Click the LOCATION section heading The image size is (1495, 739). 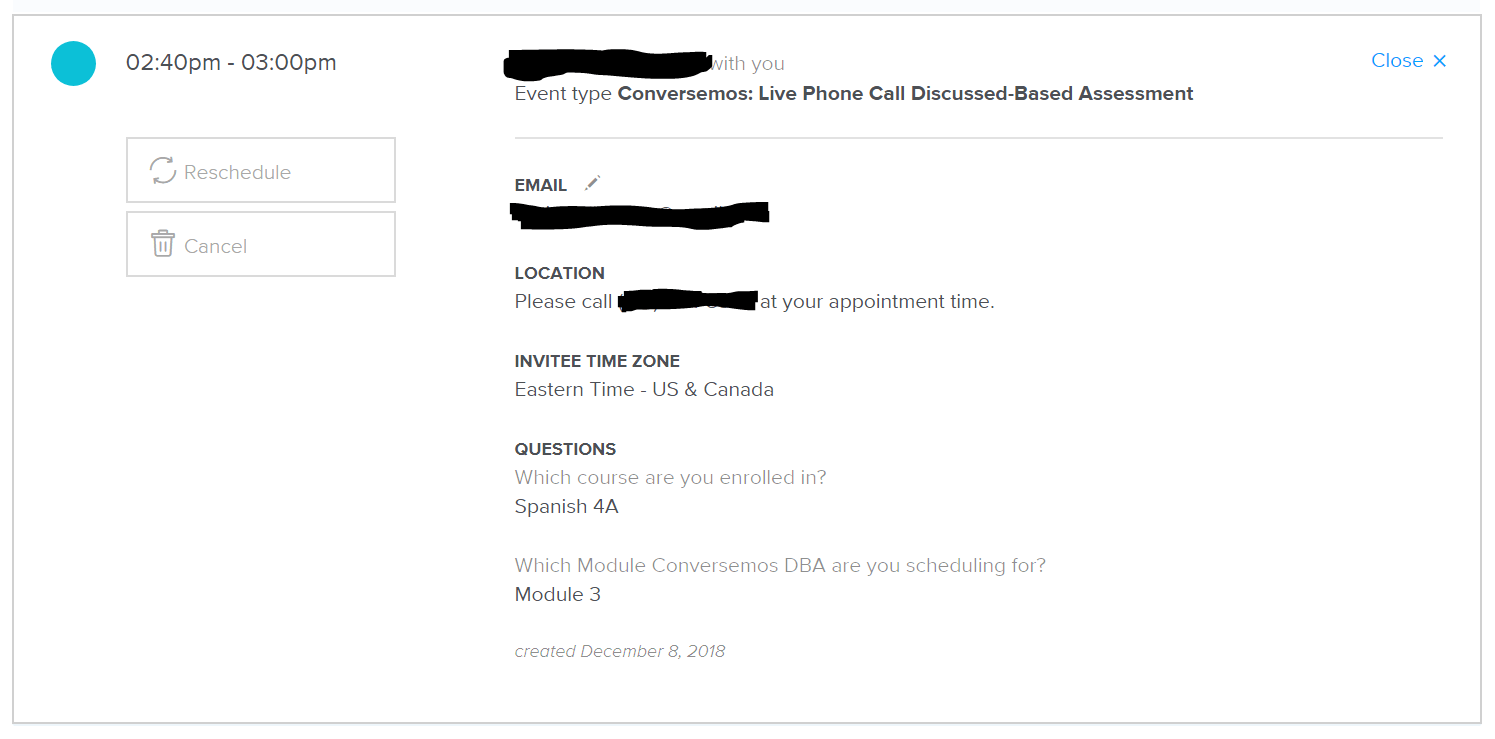pos(559,273)
